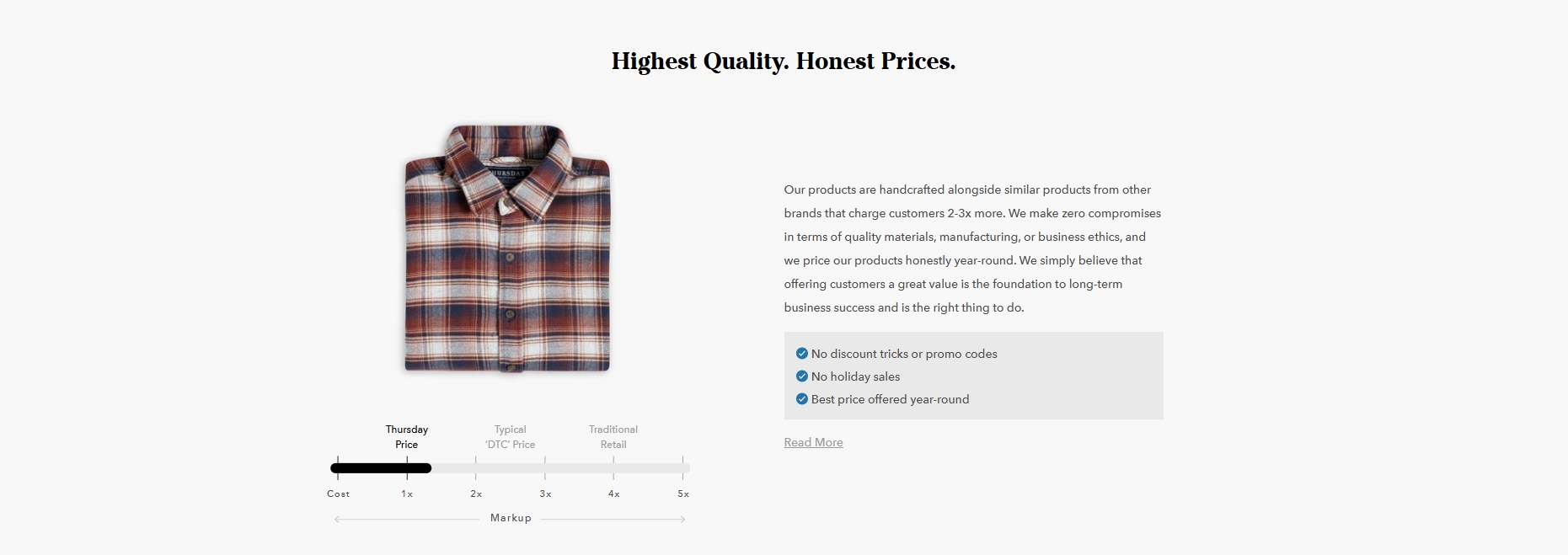Click the checkmark icon beside Best price offered
Image resolution: width=1568 pixels, height=555 pixels.
802,399
